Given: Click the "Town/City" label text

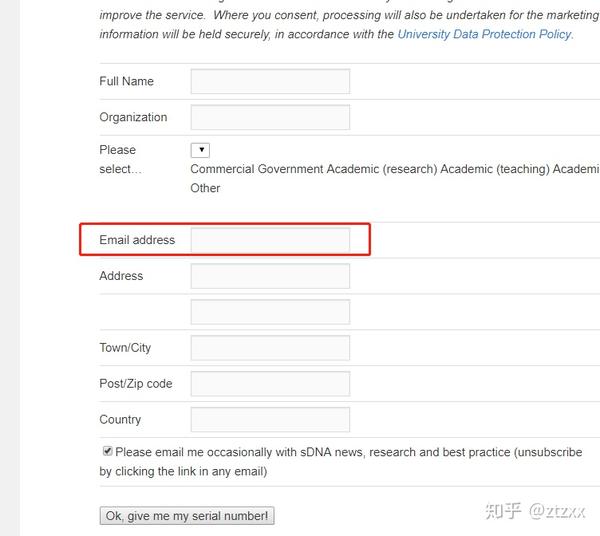Looking at the screenshot, I should pos(125,348).
